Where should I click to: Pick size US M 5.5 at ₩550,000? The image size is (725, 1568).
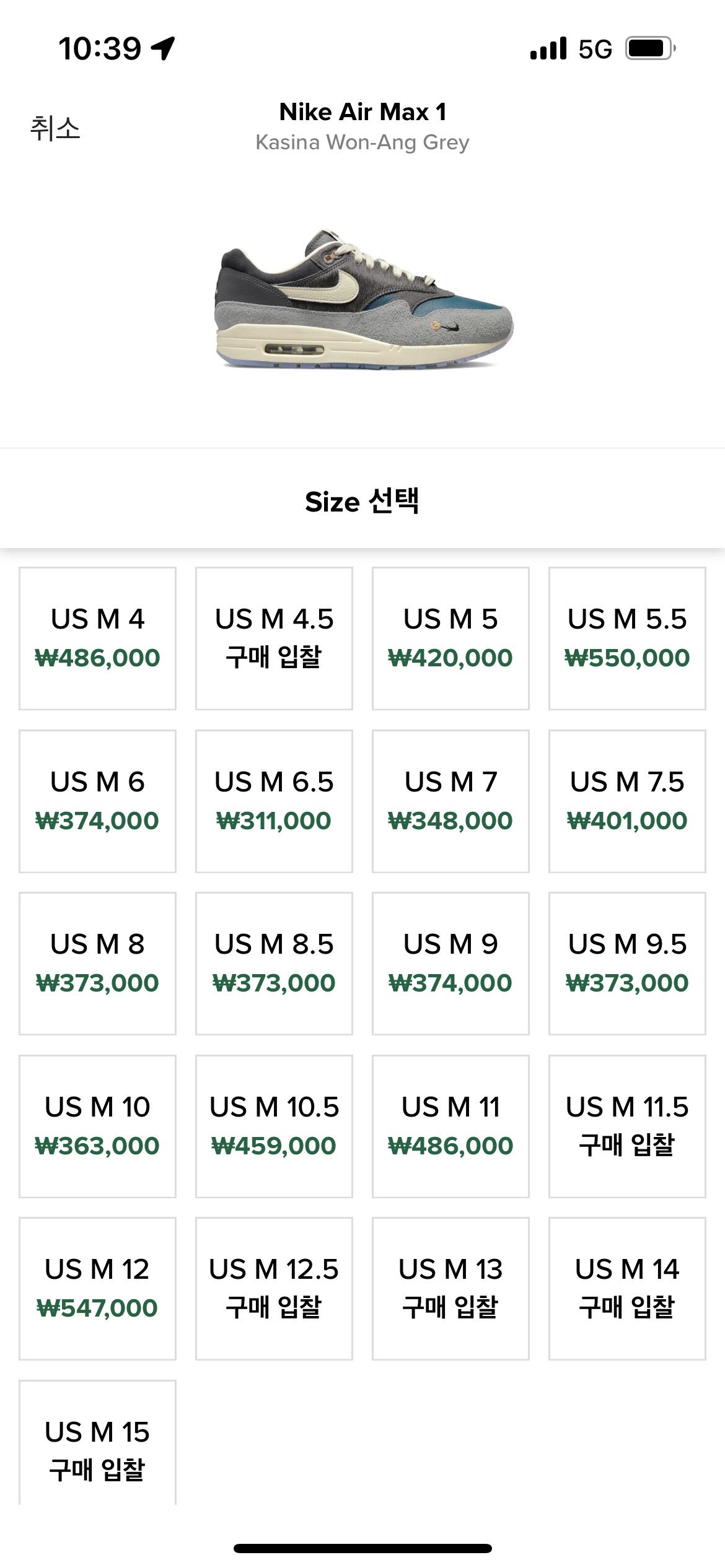[627, 638]
